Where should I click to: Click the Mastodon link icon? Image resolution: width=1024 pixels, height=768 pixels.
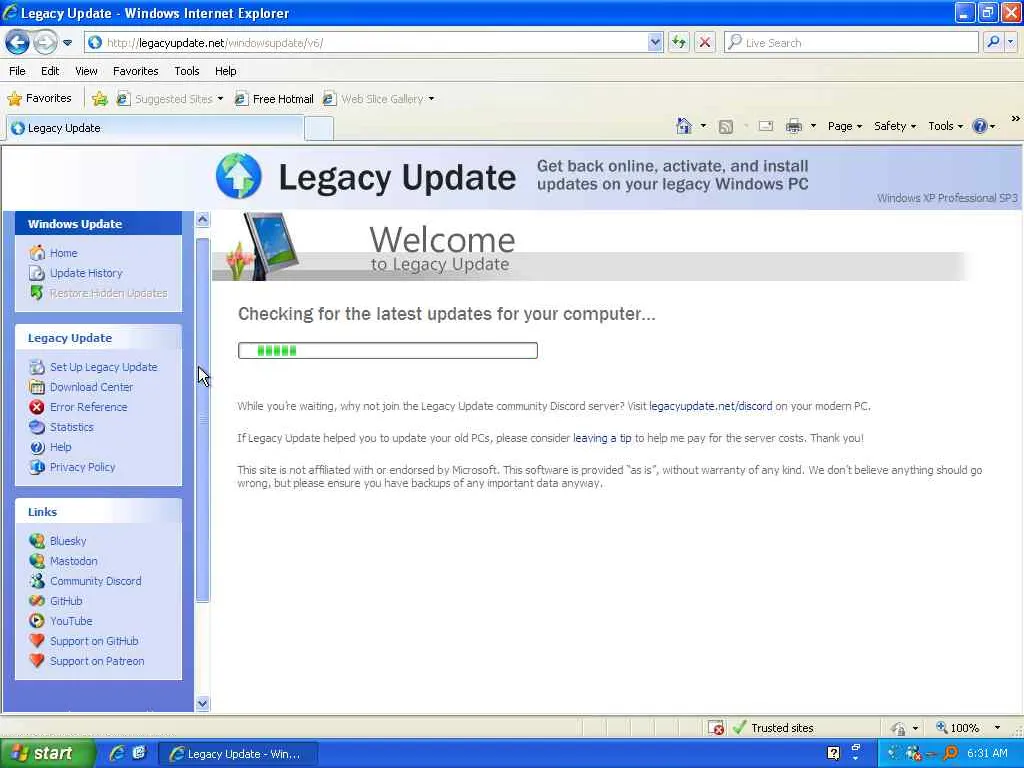(x=37, y=561)
